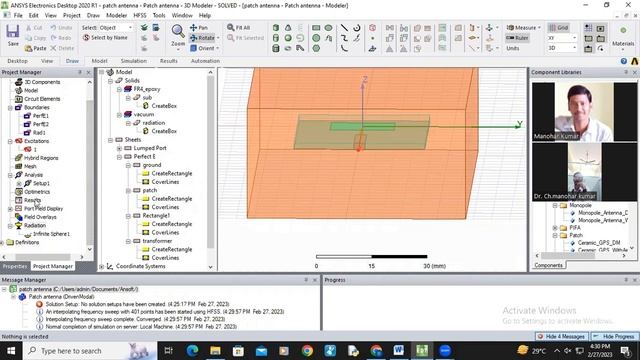Open the File menu
Image resolution: width=640 pixels, height=360 pixels.
(18, 16)
